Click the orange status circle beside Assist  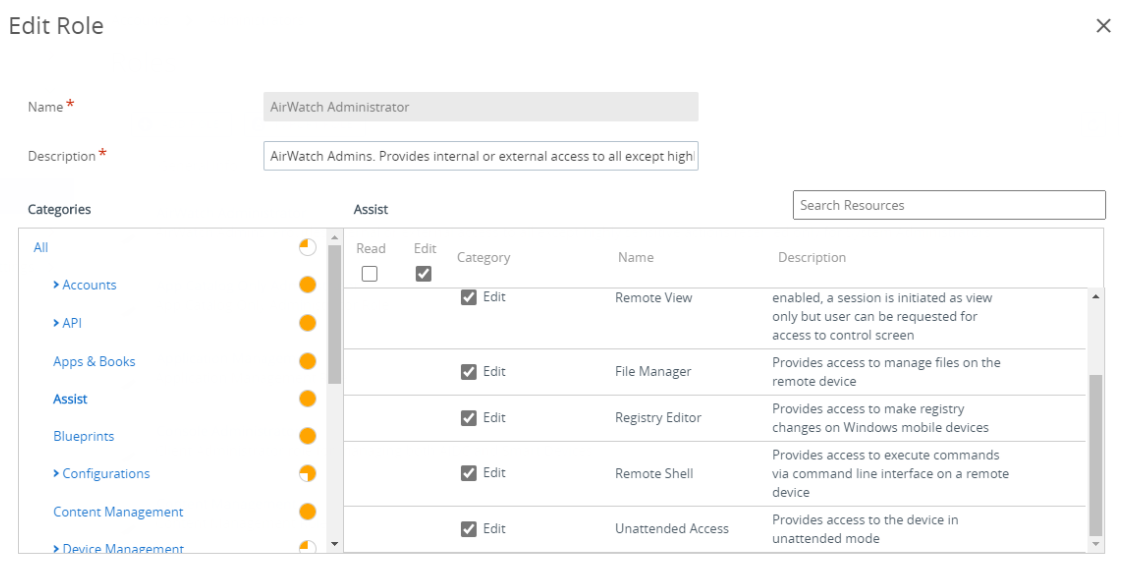coord(307,399)
